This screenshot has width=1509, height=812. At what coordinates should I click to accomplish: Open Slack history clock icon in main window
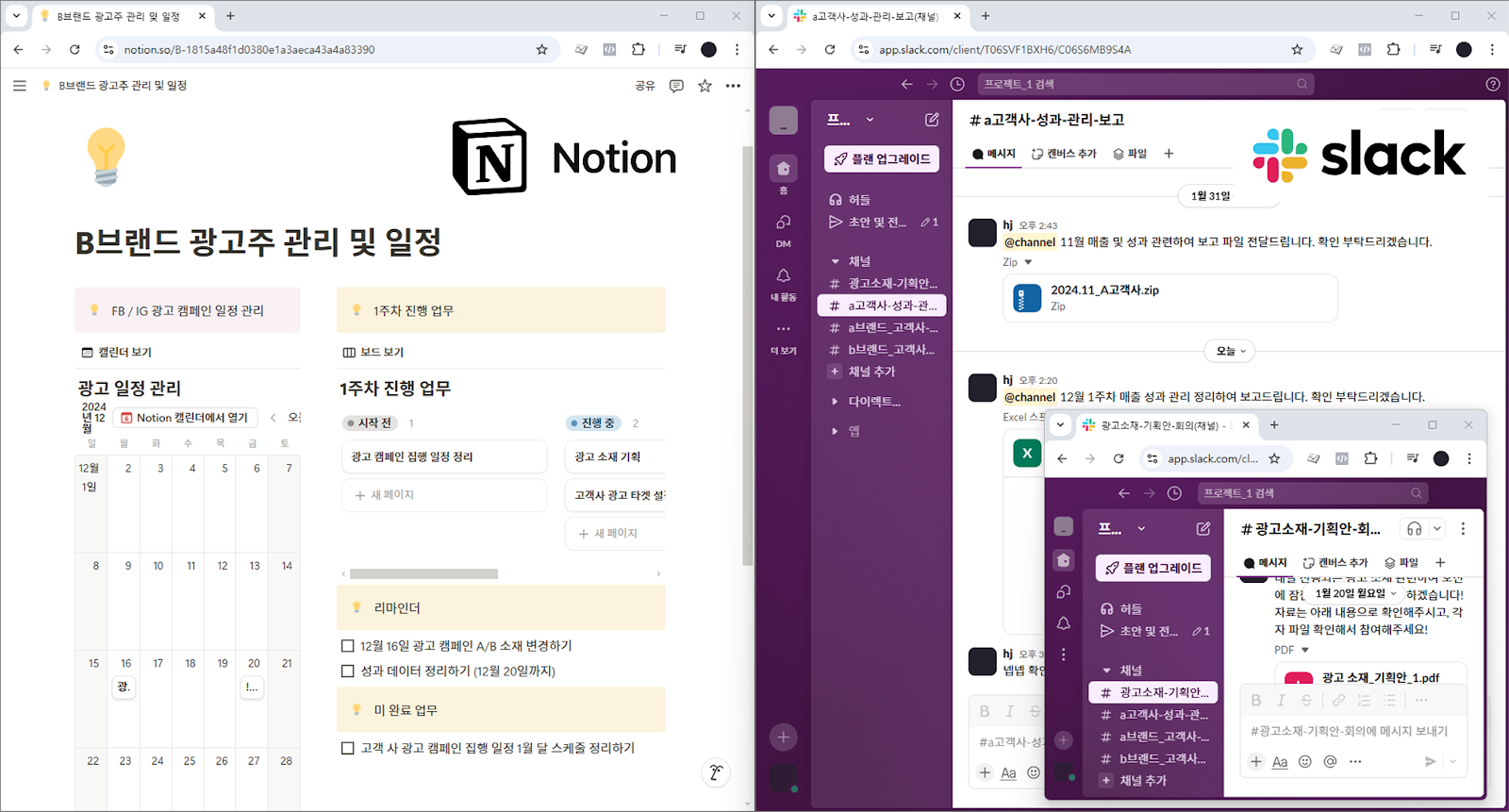coord(957,84)
